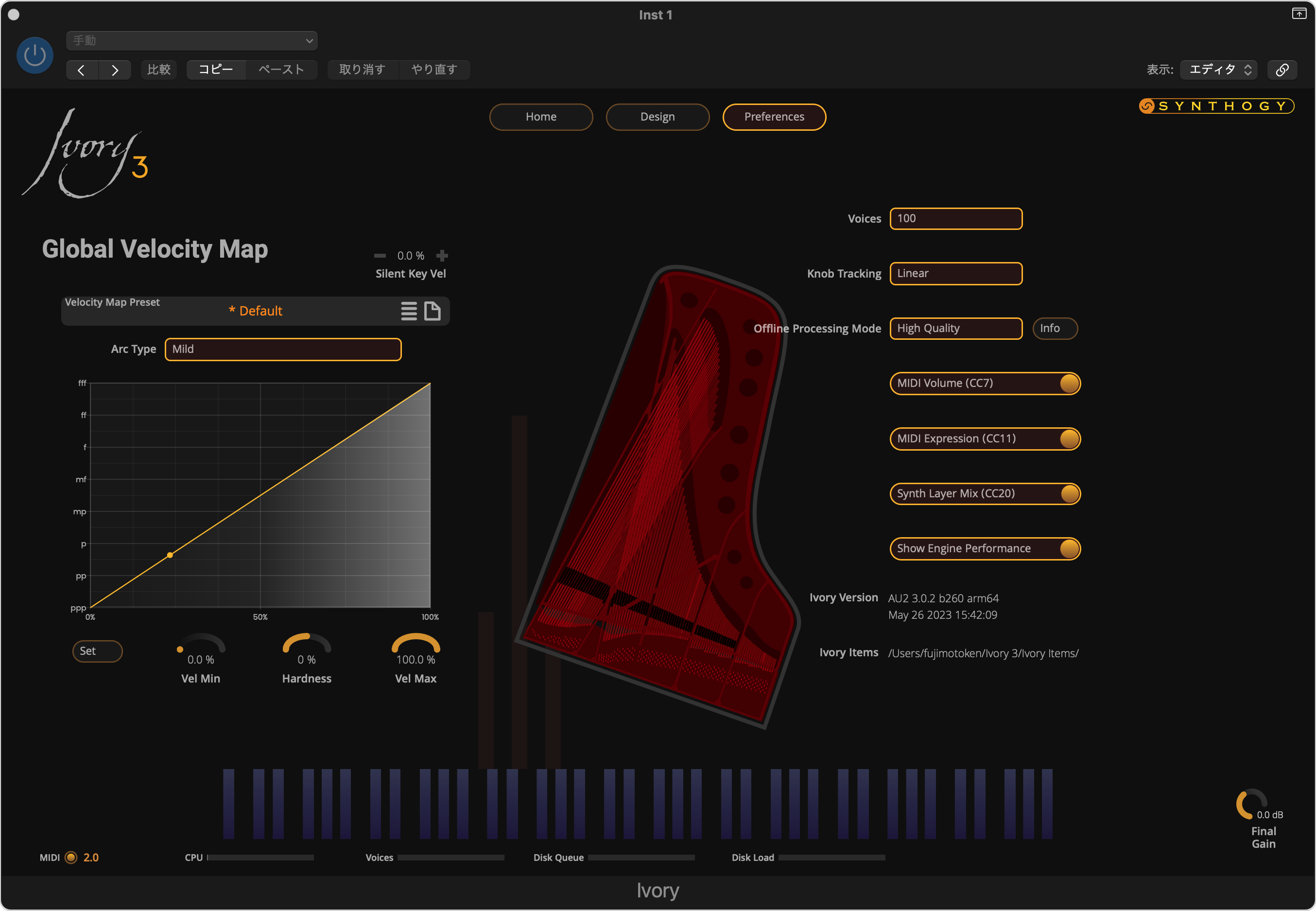Screen dimensions: 1316x911
Task: Disable MIDI Expression (CC11) toggle
Action: point(1069,439)
